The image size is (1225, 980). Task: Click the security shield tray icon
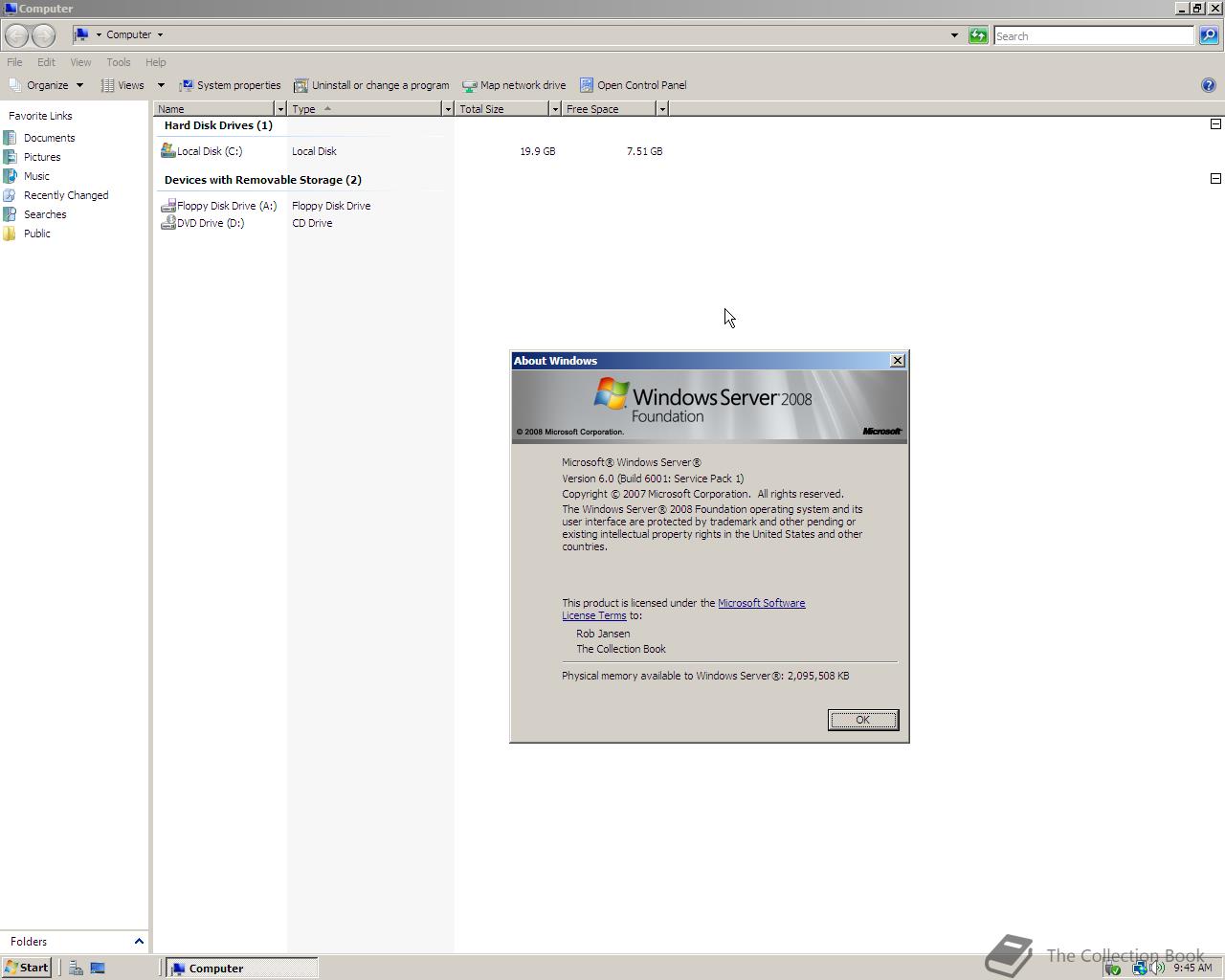pyautogui.click(x=1112, y=969)
